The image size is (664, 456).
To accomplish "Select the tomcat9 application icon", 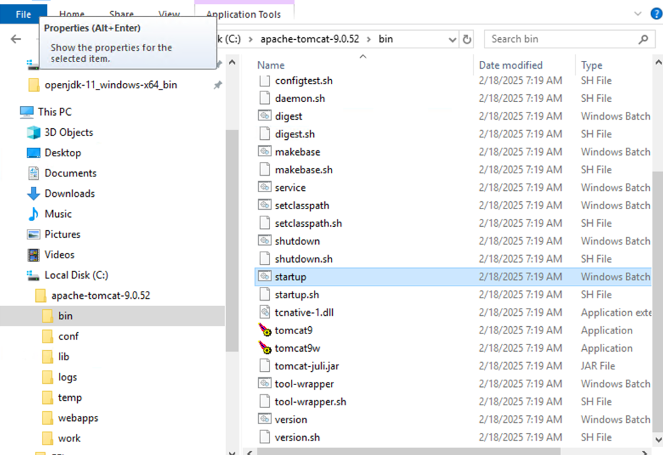I will pyautogui.click(x=265, y=330).
